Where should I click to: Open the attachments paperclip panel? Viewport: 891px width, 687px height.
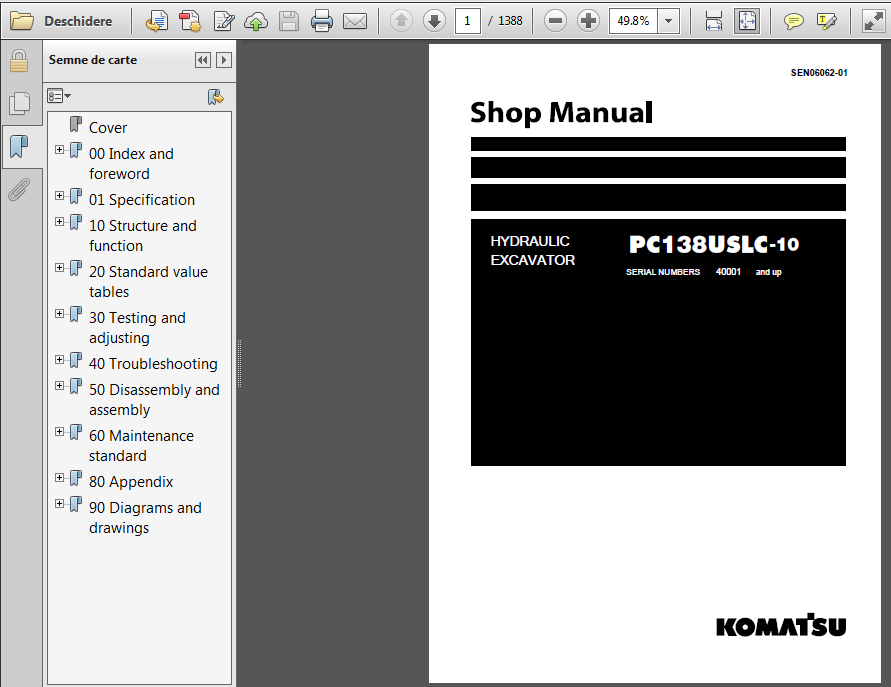19,190
